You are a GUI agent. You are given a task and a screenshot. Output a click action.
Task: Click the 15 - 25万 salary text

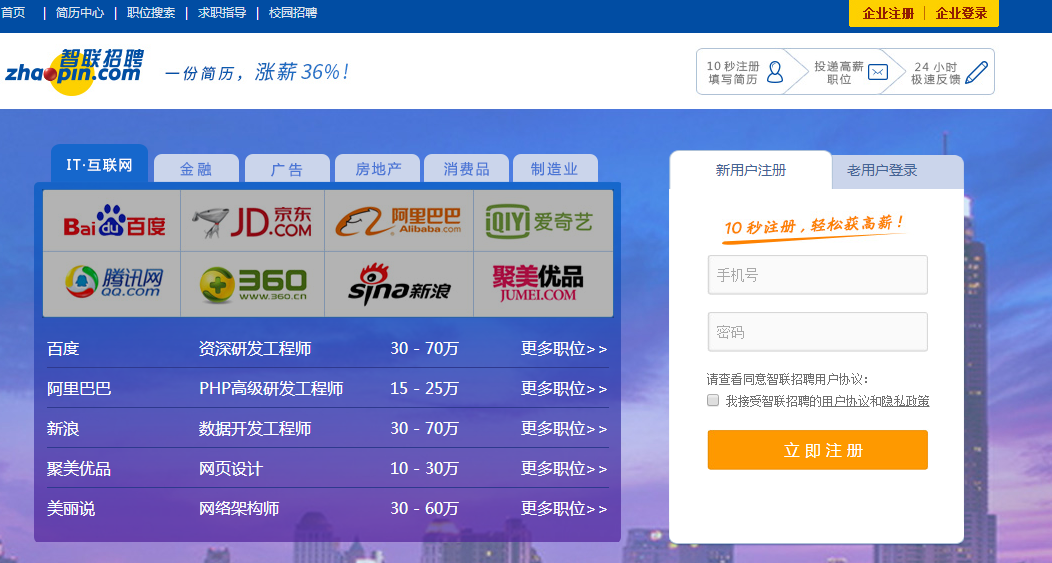click(424, 389)
